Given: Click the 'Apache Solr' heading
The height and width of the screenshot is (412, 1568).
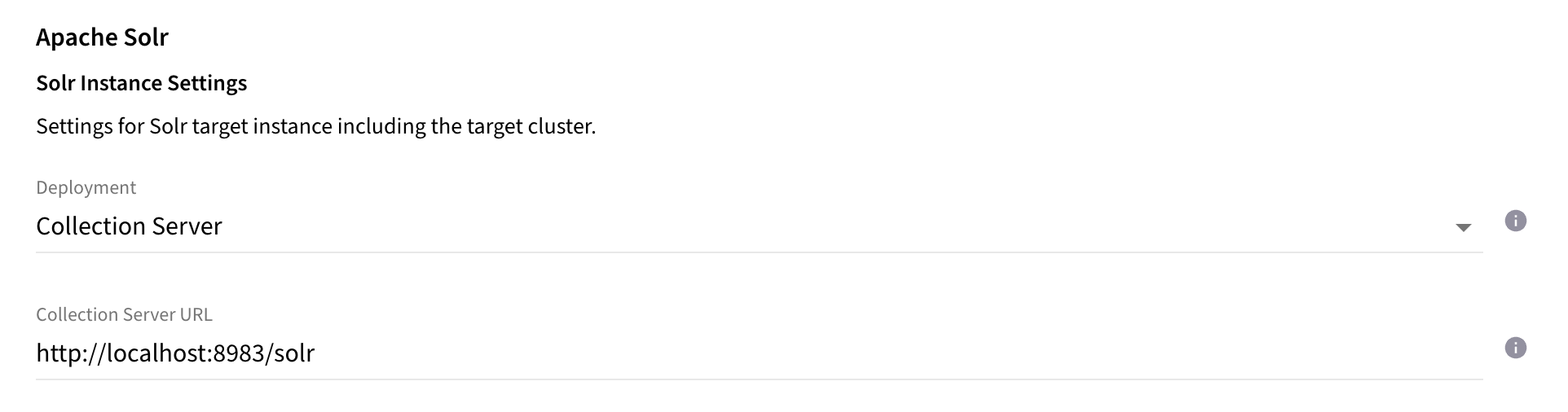Looking at the screenshot, I should (x=102, y=37).
